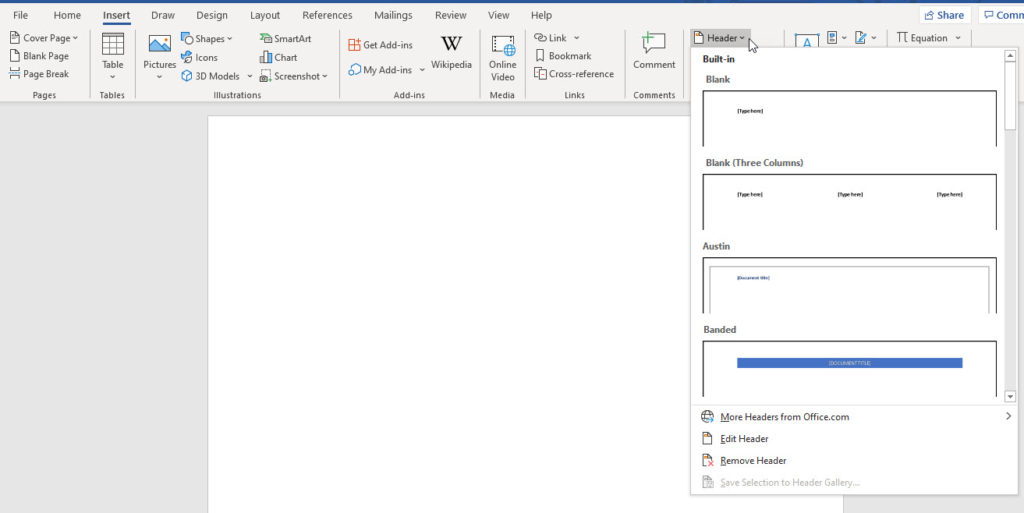Click the 3D Models button
This screenshot has height=513, width=1024.
tap(210, 76)
